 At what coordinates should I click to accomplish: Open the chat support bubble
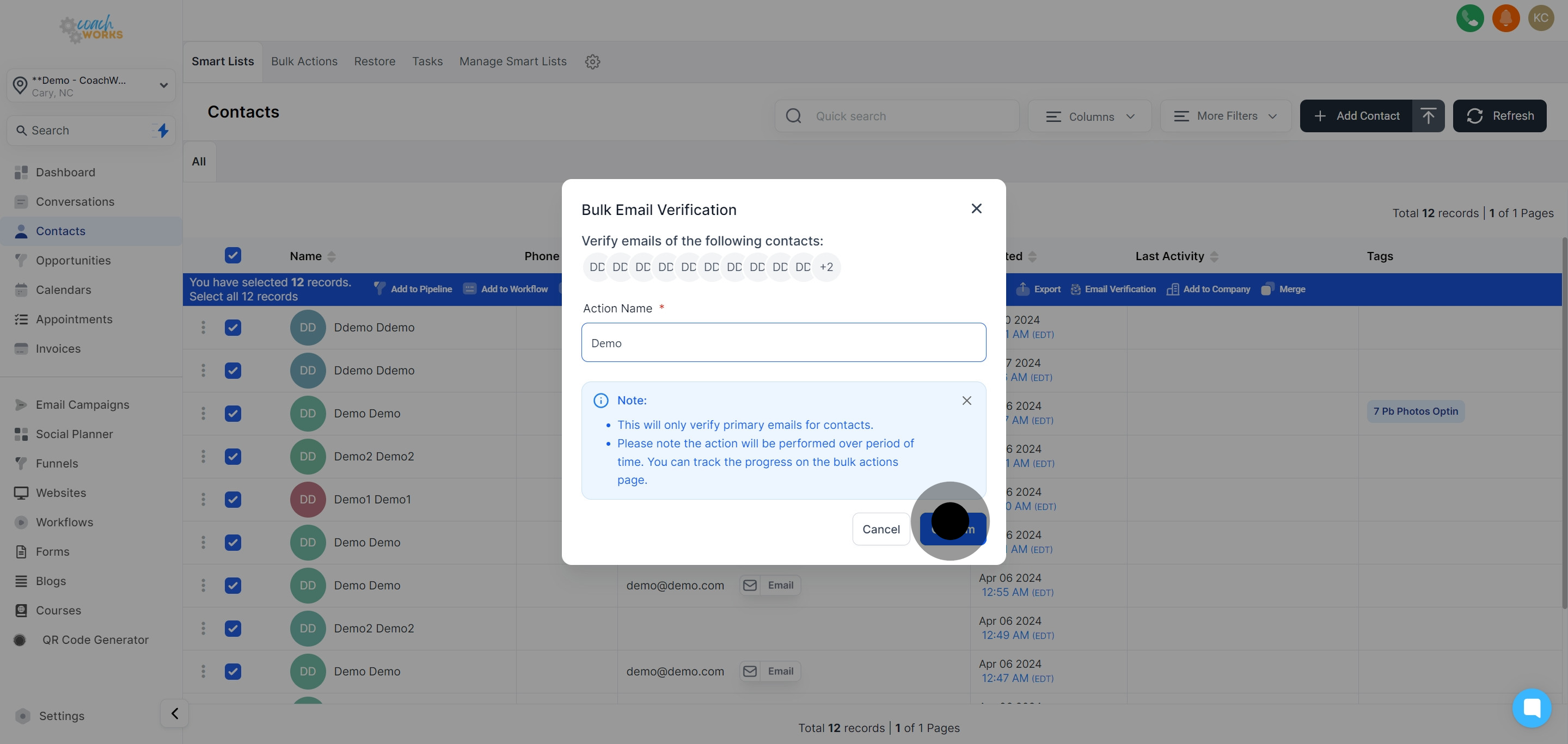[x=1532, y=708]
